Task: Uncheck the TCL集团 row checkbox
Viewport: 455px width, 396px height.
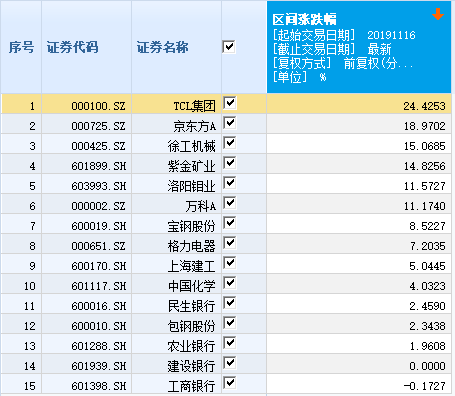Action: click(230, 103)
